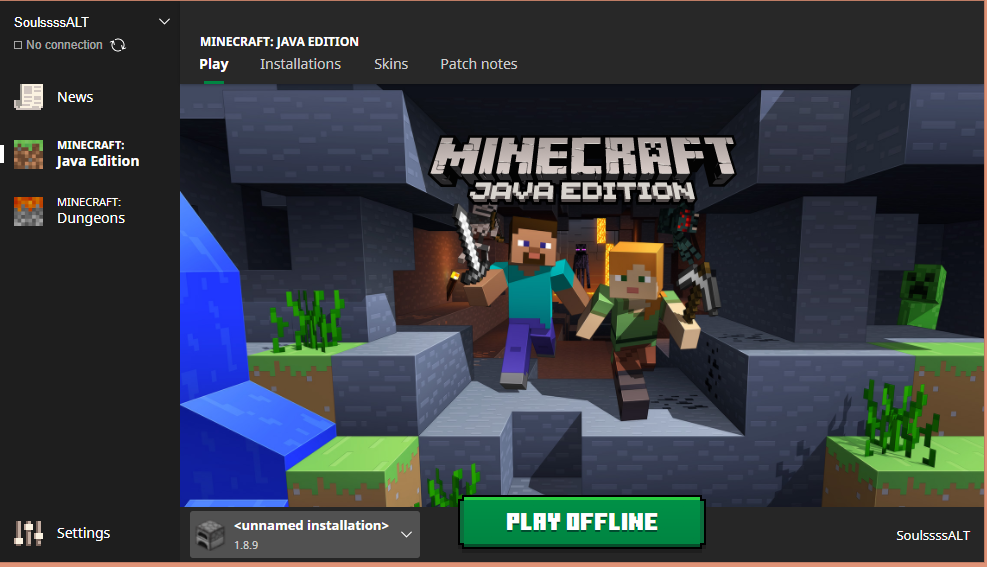Open the News sidebar label
The height and width of the screenshot is (567, 987).
[75, 97]
